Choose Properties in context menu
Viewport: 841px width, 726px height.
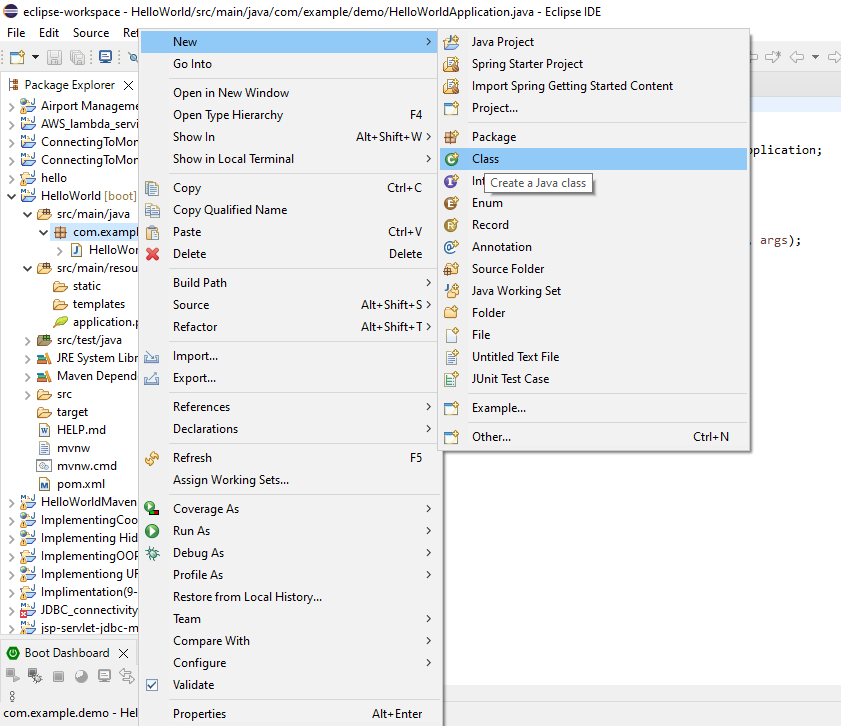tap(290, 714)
